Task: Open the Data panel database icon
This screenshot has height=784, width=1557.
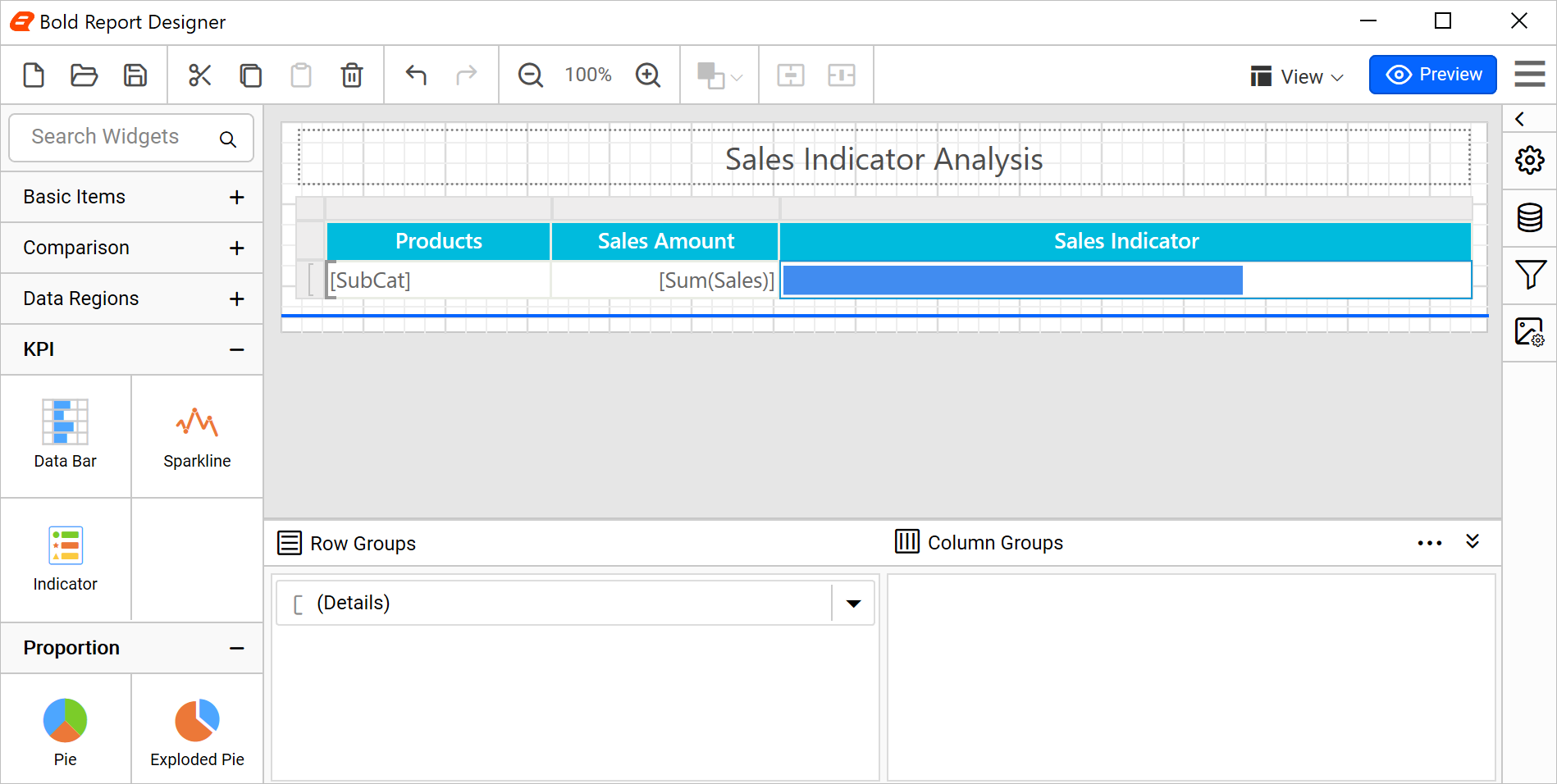Action: (1530, 217)
